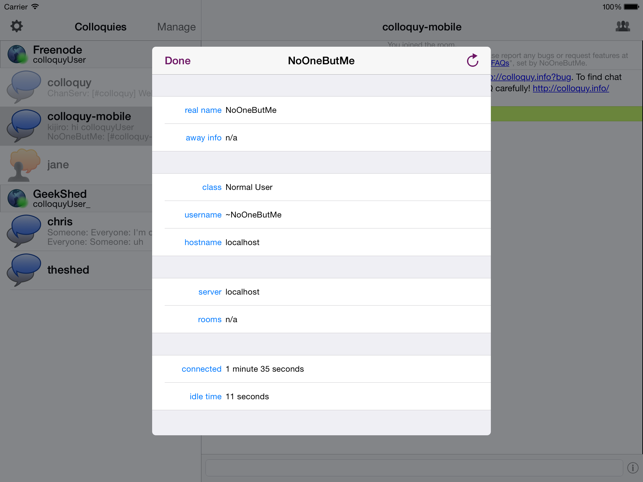Select the server localhost row
This screenshot has height=482, width=643.
[x=321, y=292]
